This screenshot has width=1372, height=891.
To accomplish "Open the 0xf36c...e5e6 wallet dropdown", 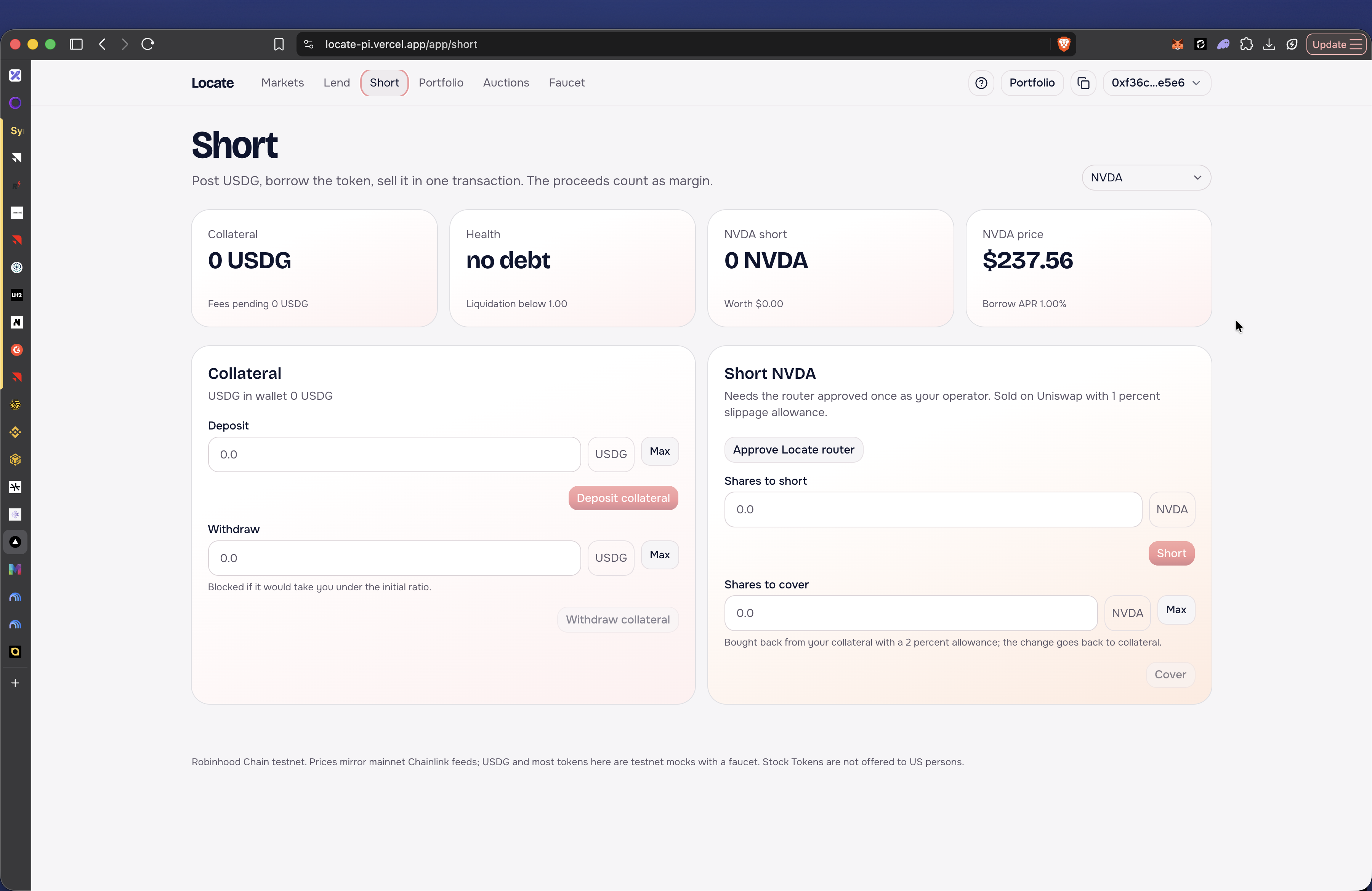I will click(x=1156, y=83).
